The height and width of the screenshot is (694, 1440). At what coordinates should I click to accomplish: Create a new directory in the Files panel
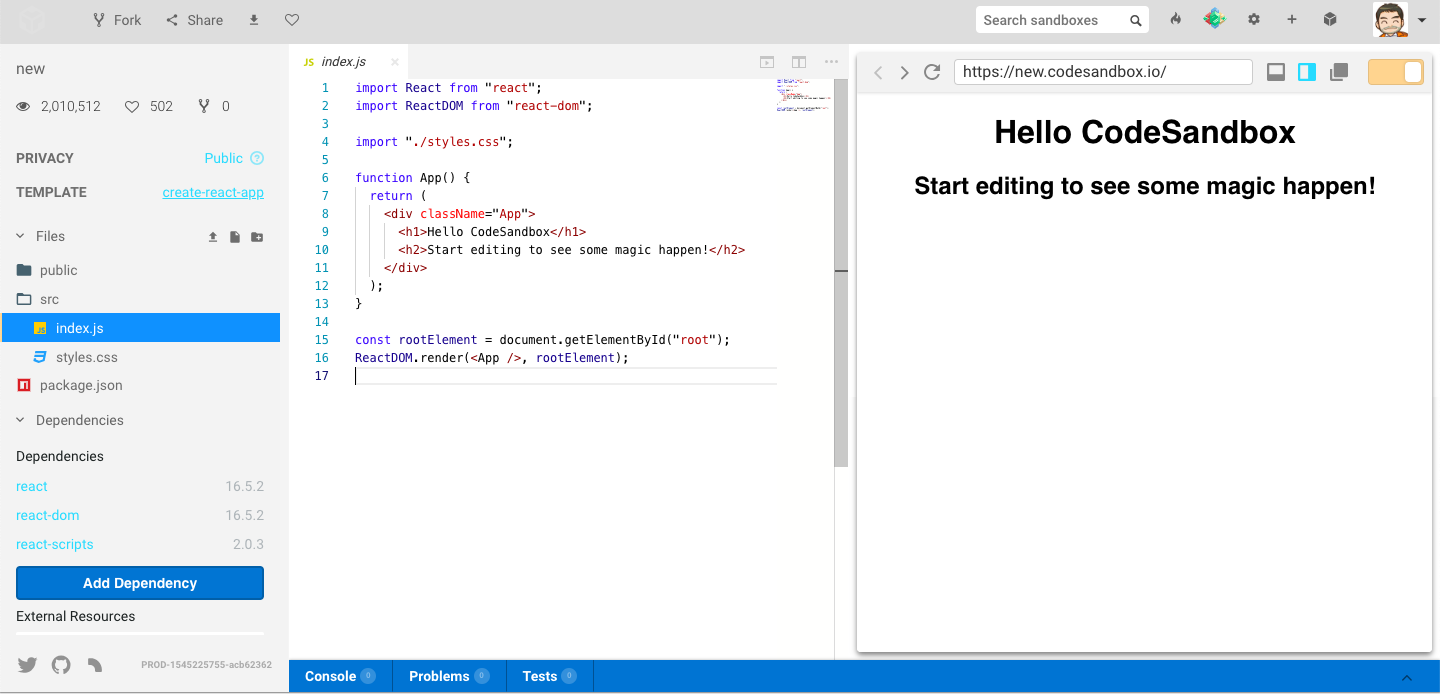pyautogui.click(x=257, y=236)
